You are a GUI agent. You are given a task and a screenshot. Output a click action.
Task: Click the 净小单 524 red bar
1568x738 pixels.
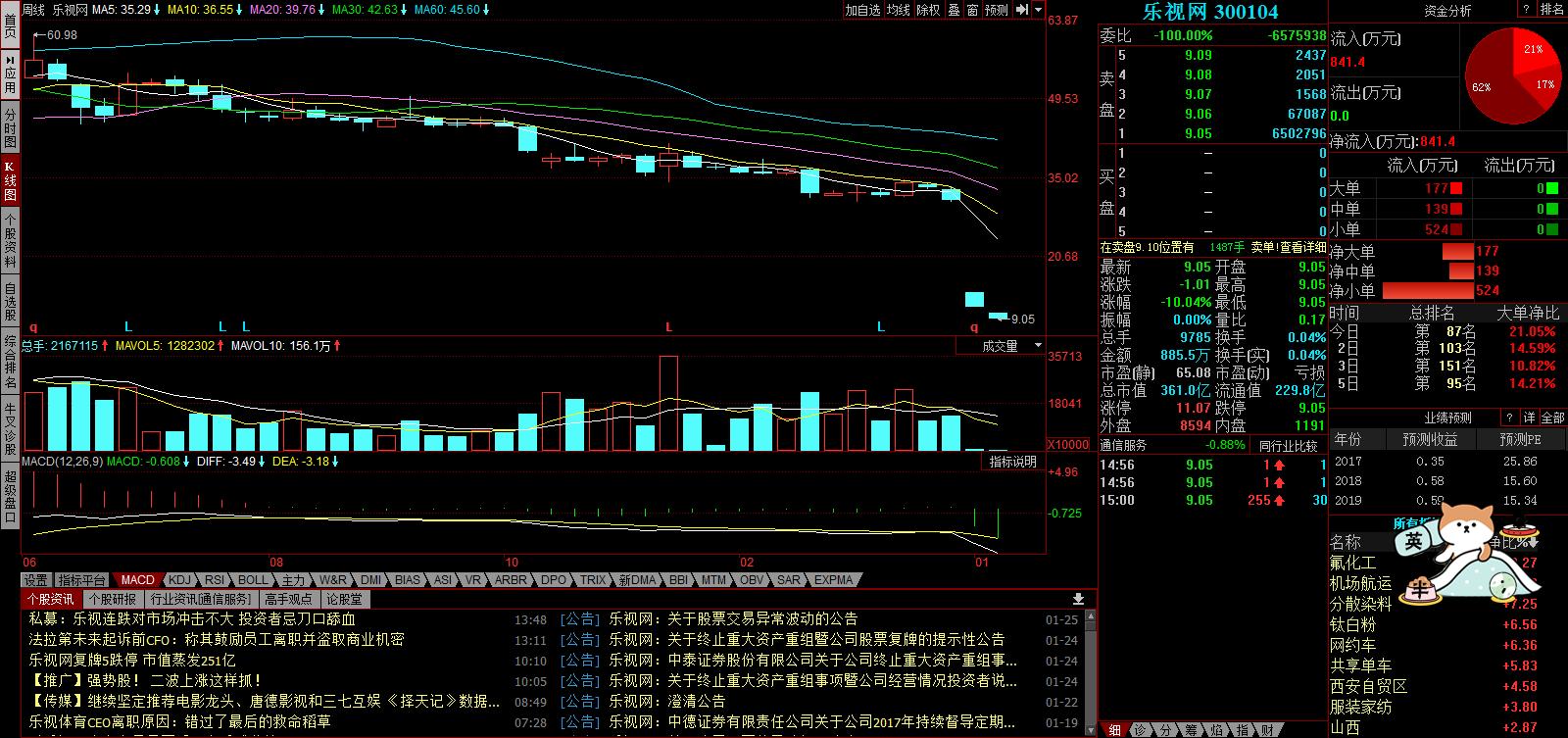tap(1427, 290)
